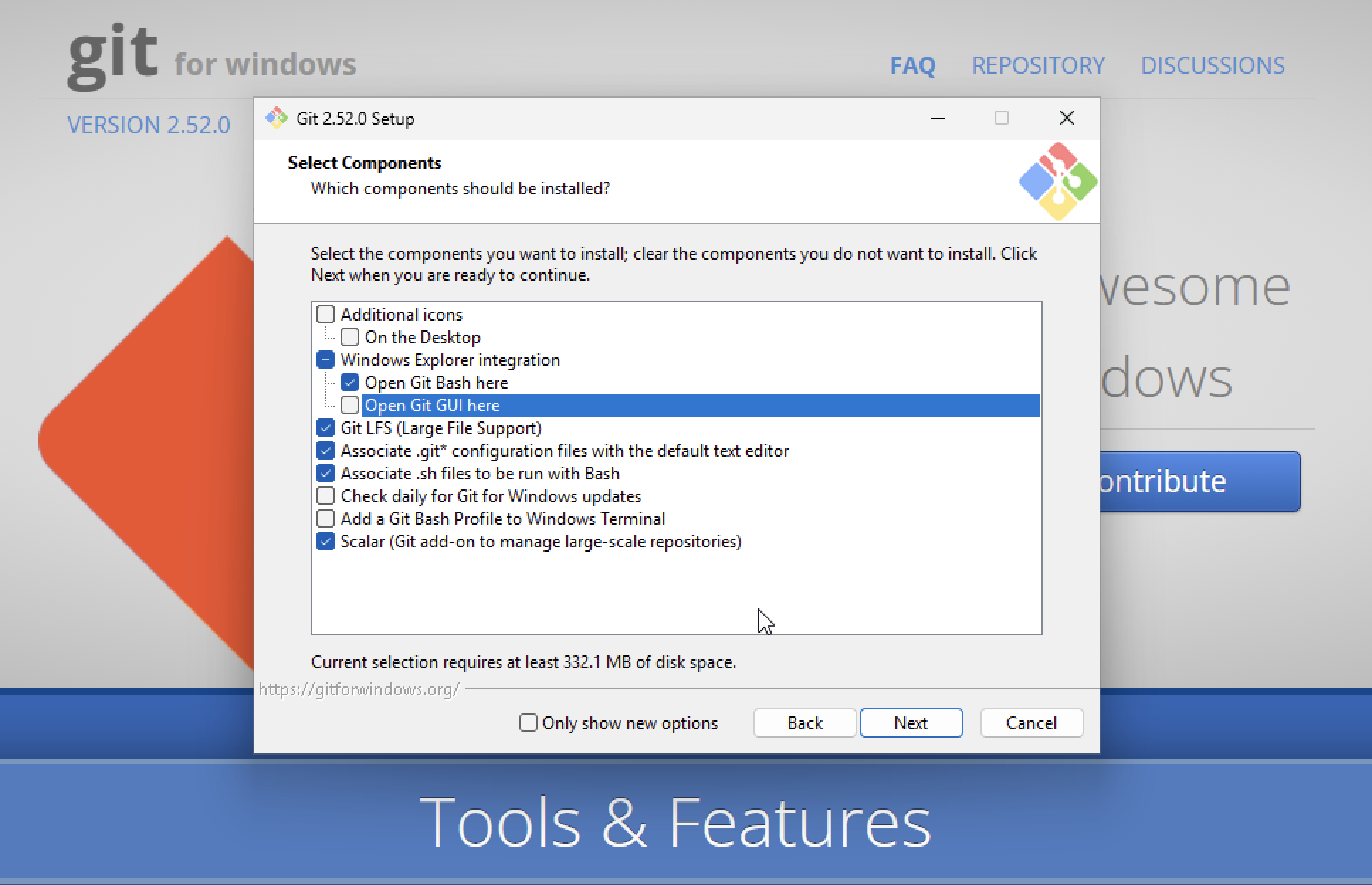Uncheck Associate .sh files with Bash
Screen dimensions: 1372x885
(x=326, y=473)
